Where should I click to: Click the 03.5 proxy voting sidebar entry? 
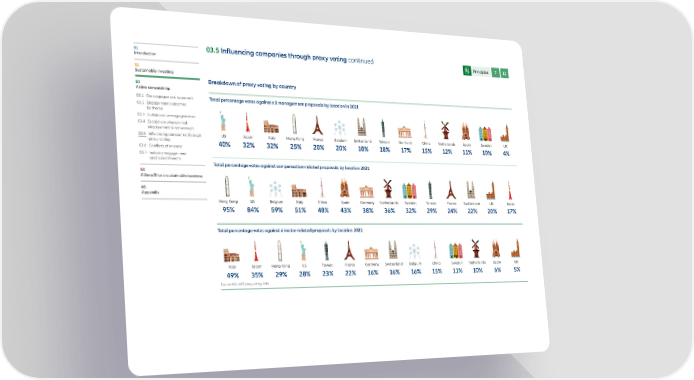[x=170, y=136]
